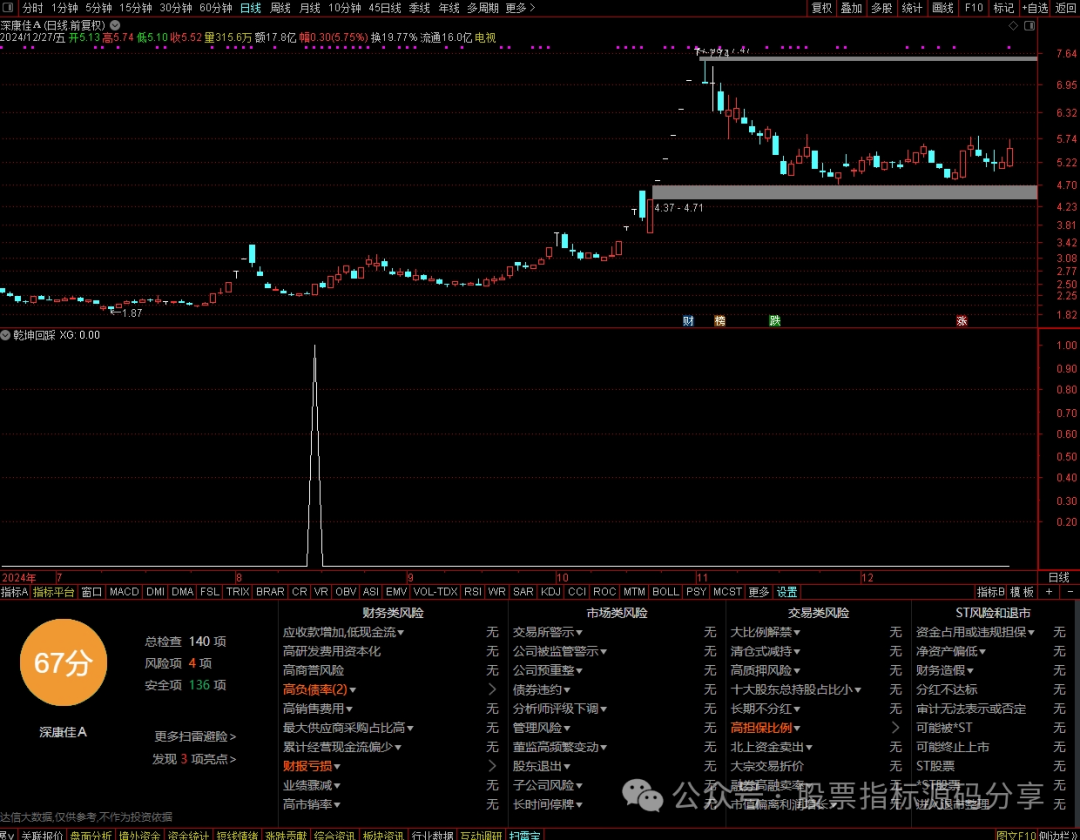Click the 叠加 overlay button
The height and width of the screenshot is (840, 1080).
851,8
